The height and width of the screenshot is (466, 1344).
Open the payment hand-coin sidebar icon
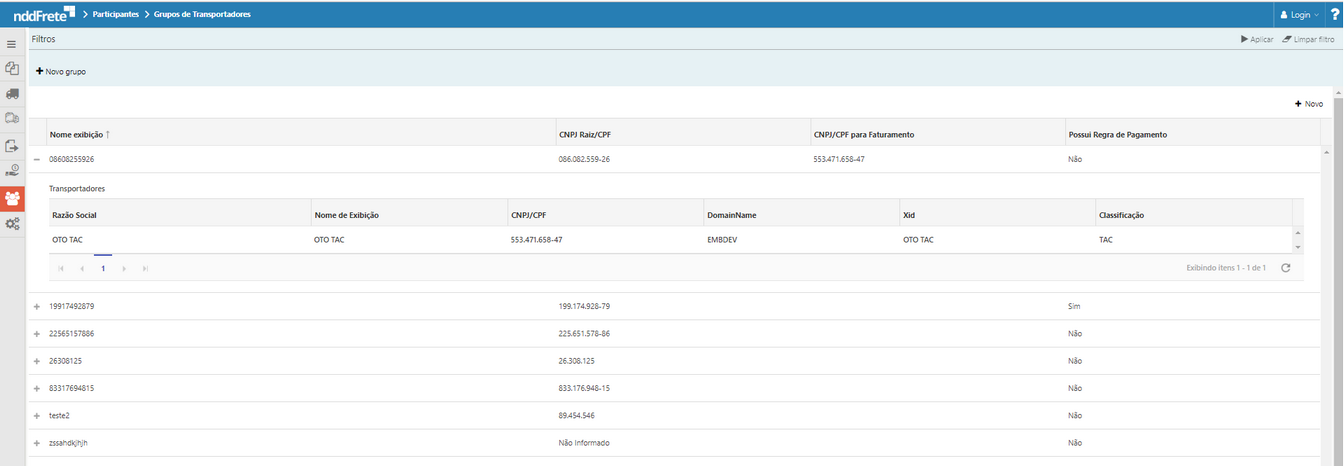coord(12,171)
